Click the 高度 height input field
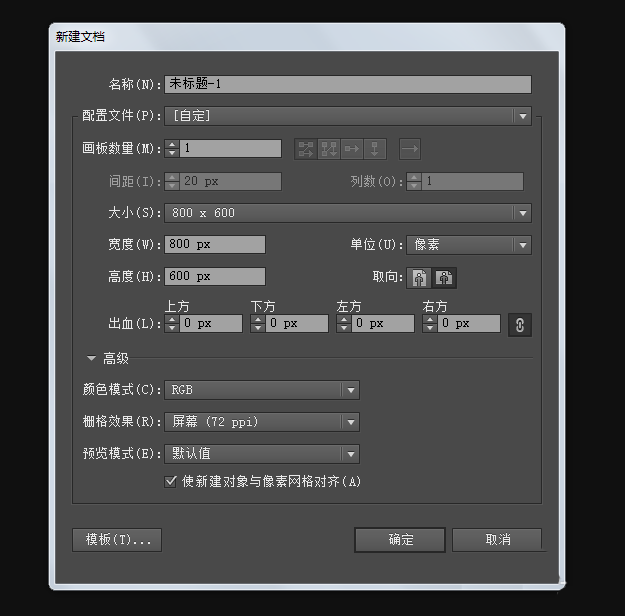Screen dimensions: 625x616 (x=215, y=276)
